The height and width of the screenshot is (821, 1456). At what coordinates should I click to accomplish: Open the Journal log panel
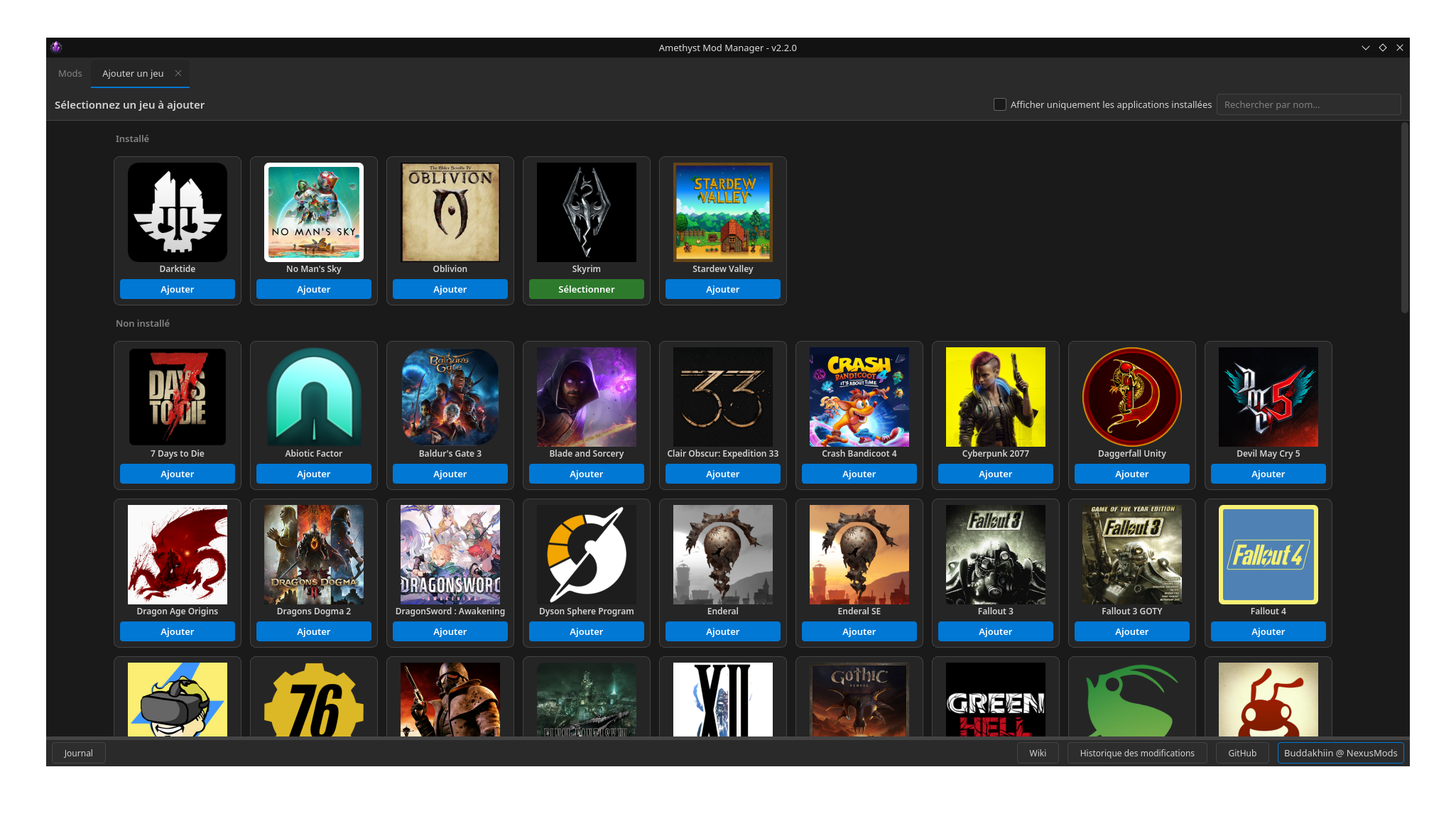tap(78, 753)
